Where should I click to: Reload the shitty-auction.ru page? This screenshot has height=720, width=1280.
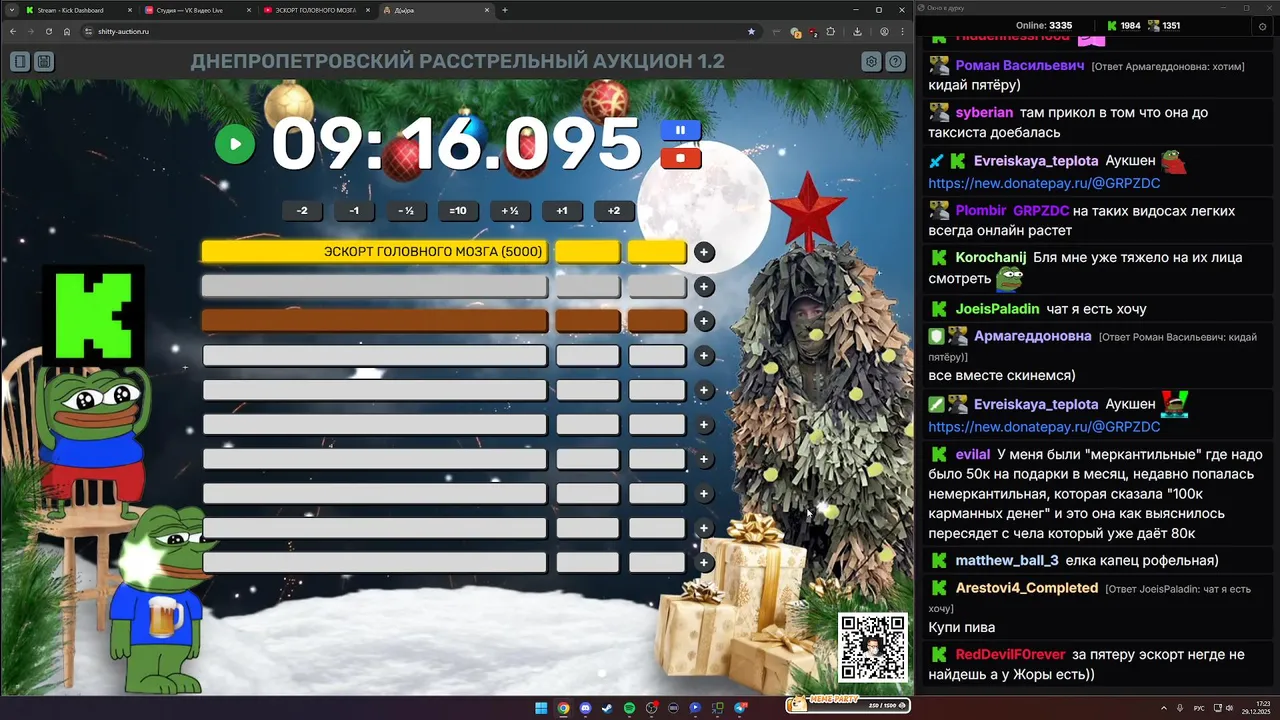49,31
